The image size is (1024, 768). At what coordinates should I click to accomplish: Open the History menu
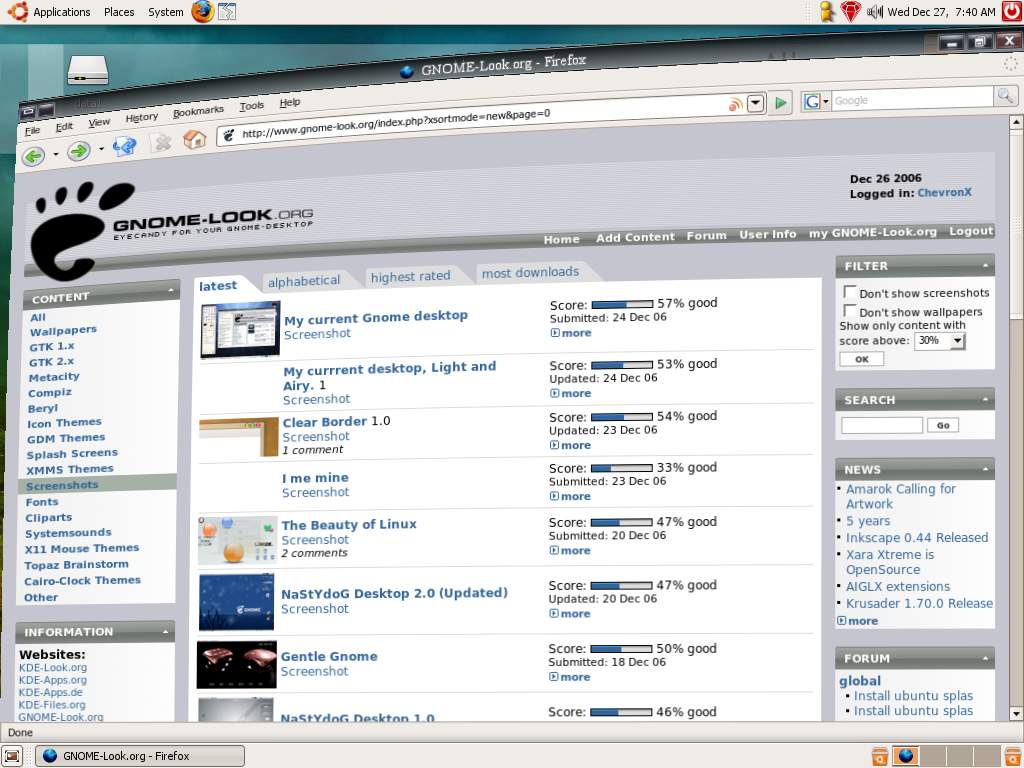pos(142,118)
